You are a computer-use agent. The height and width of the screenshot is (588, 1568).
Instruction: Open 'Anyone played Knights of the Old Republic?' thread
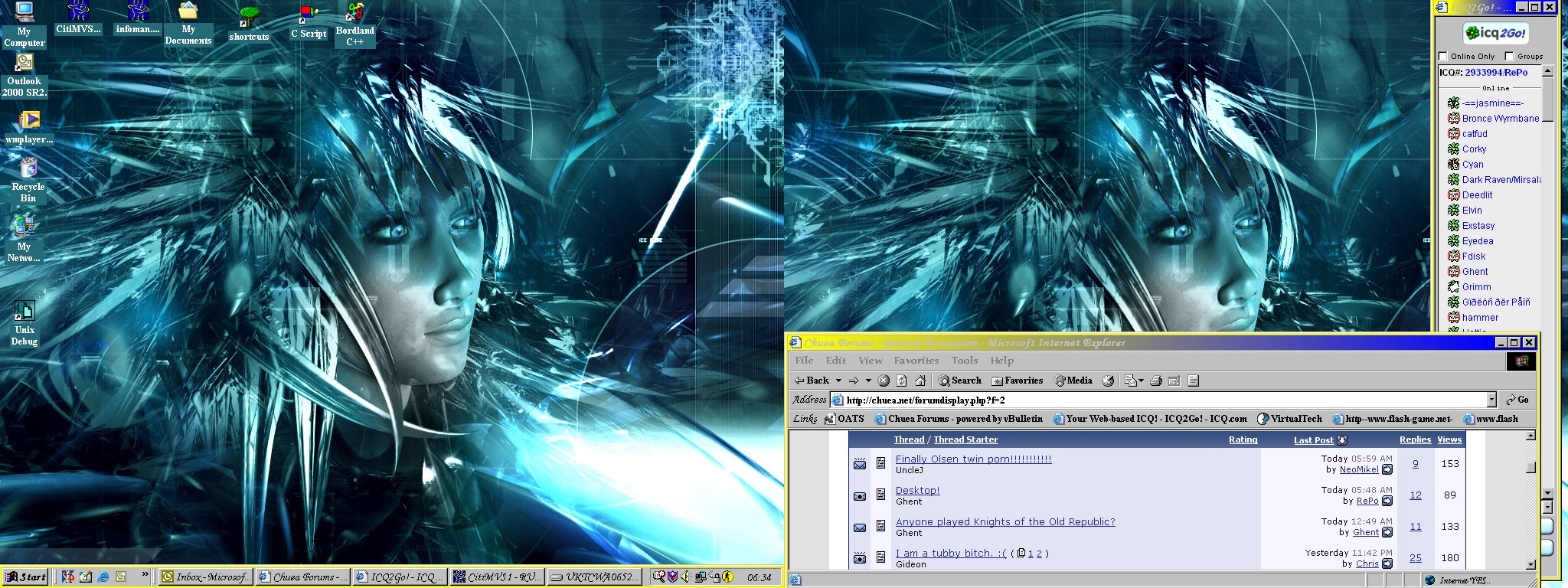point(1005,522)
